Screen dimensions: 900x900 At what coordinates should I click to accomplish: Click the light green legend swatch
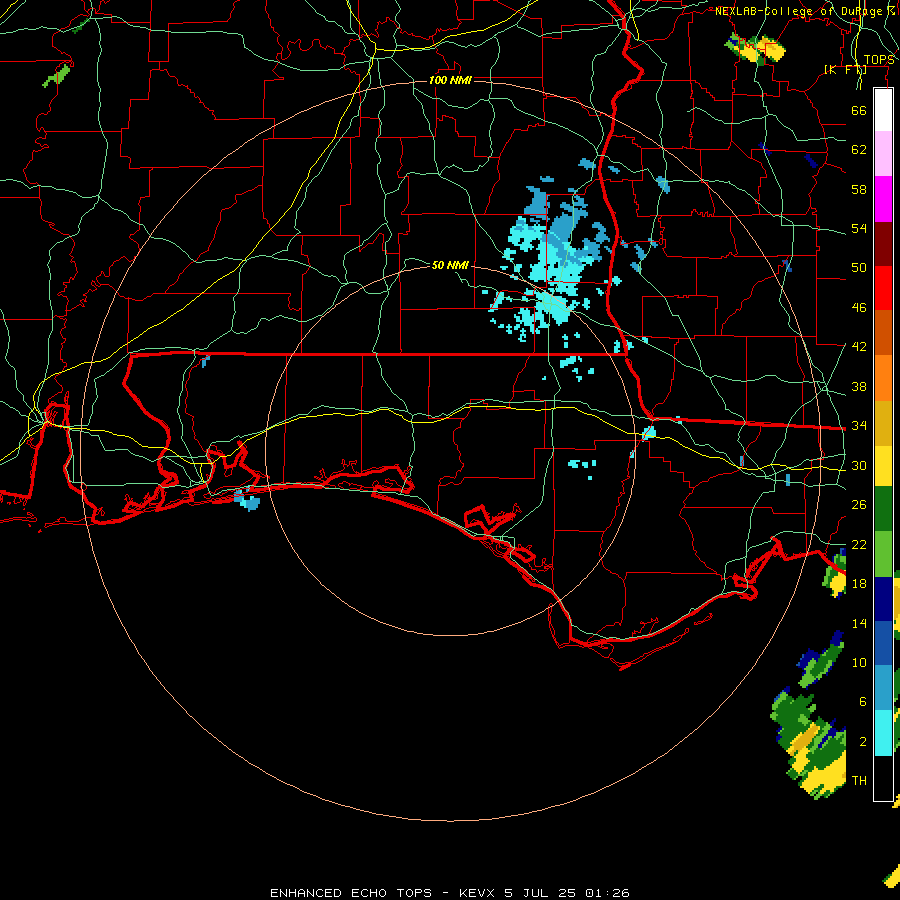click(x=883, y=554)
